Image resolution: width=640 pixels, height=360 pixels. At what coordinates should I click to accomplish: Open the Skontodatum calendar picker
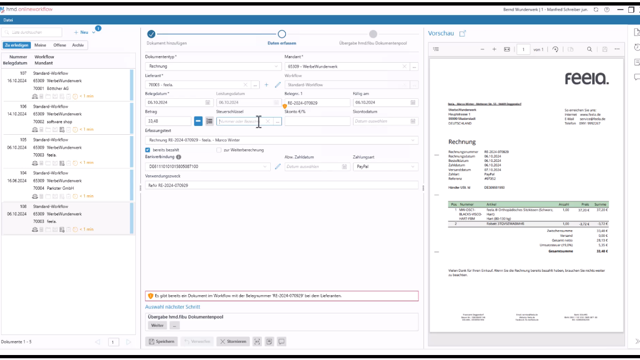pos(413,121)
